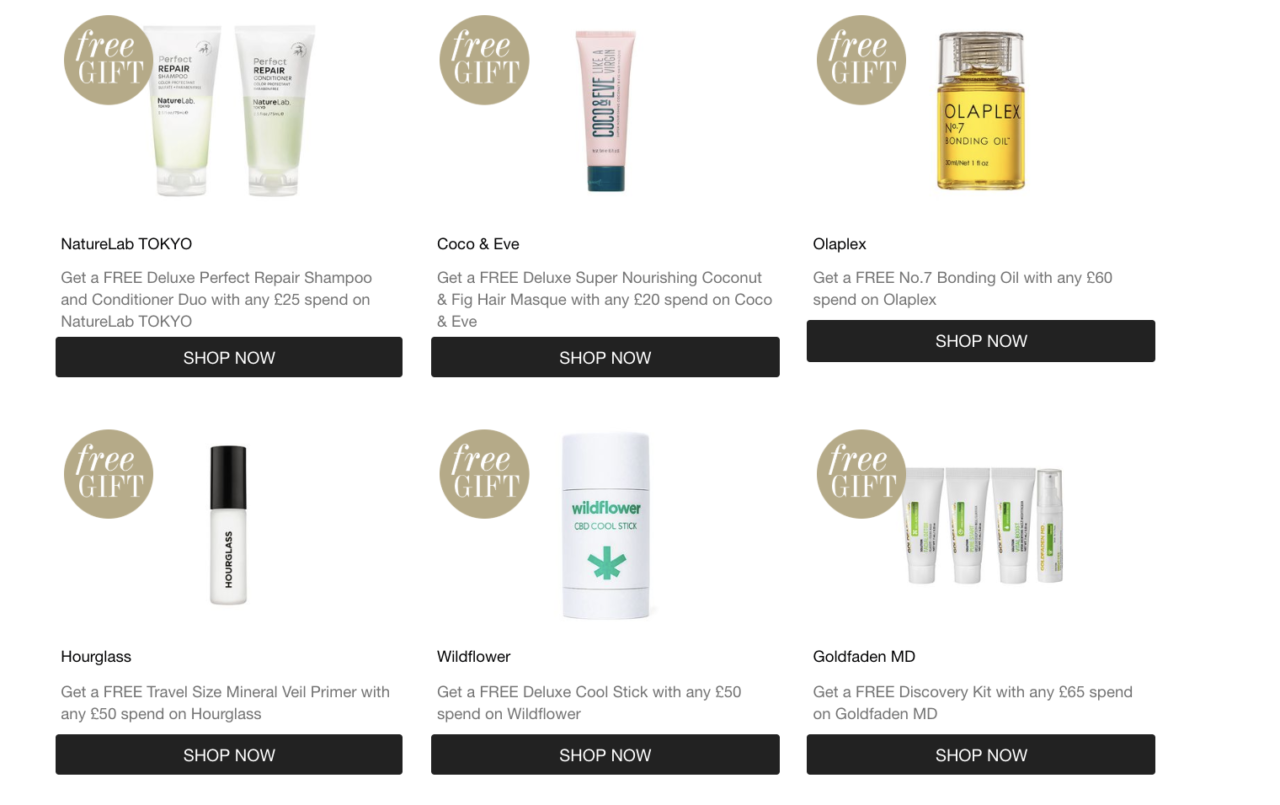Click the Olaplex brand name heading
The height and width of the screenshot is (805, 1280).
point(840,244)
